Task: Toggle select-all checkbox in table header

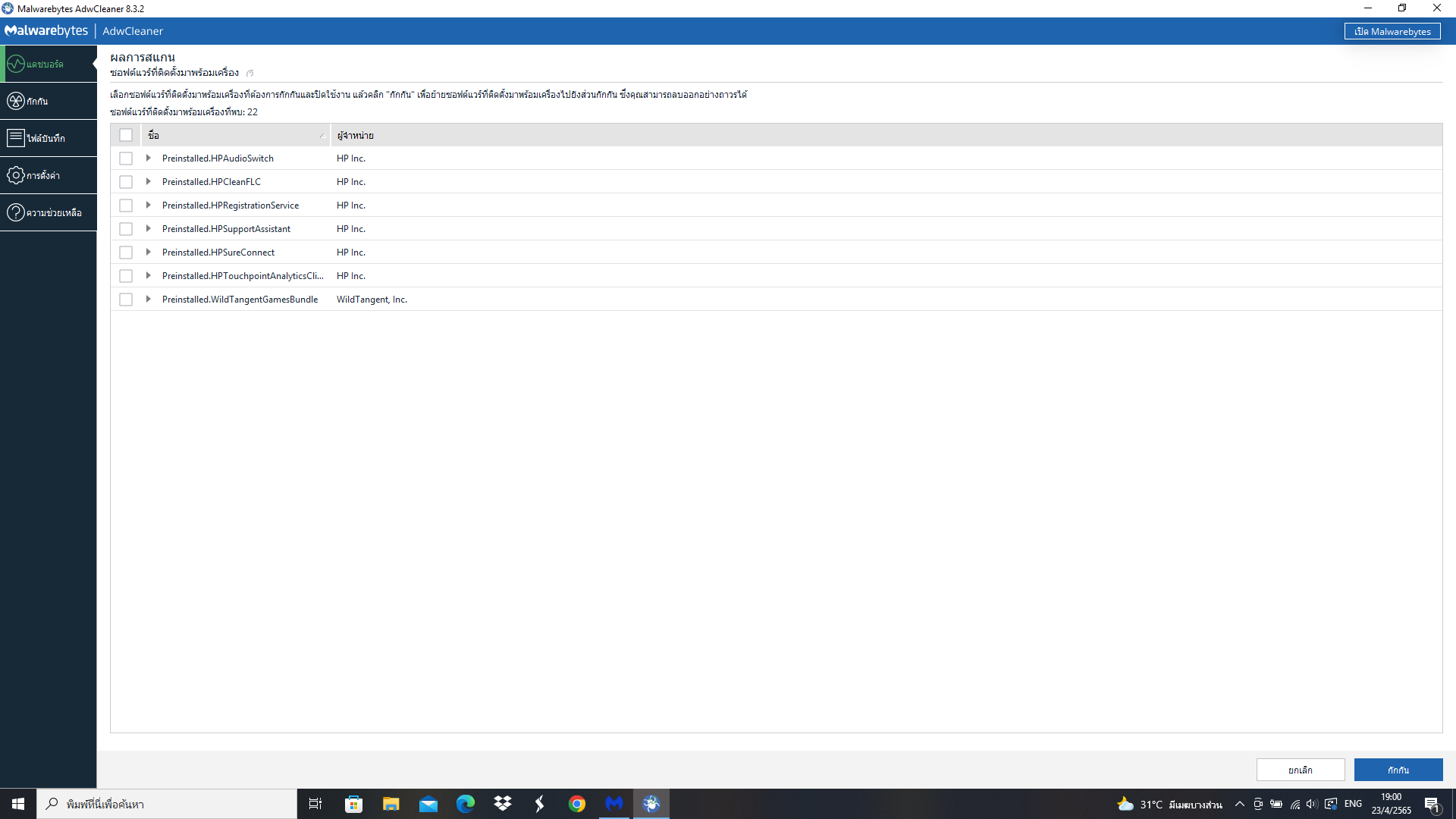Action: (126, 135)
